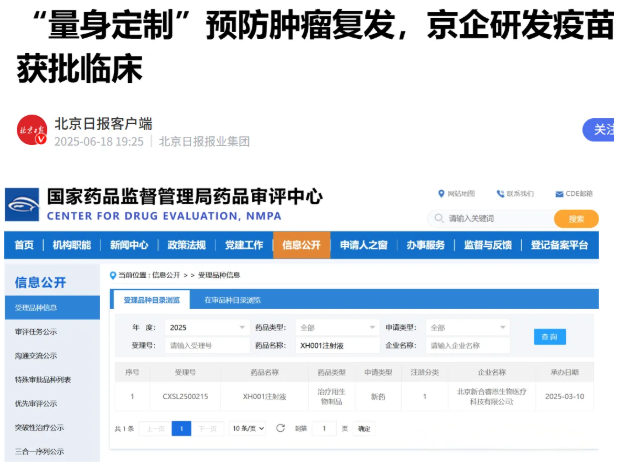Click the Beijing Daily avatar icon
628x466 pixels.
pyautogui.click(x=32, y=131)
